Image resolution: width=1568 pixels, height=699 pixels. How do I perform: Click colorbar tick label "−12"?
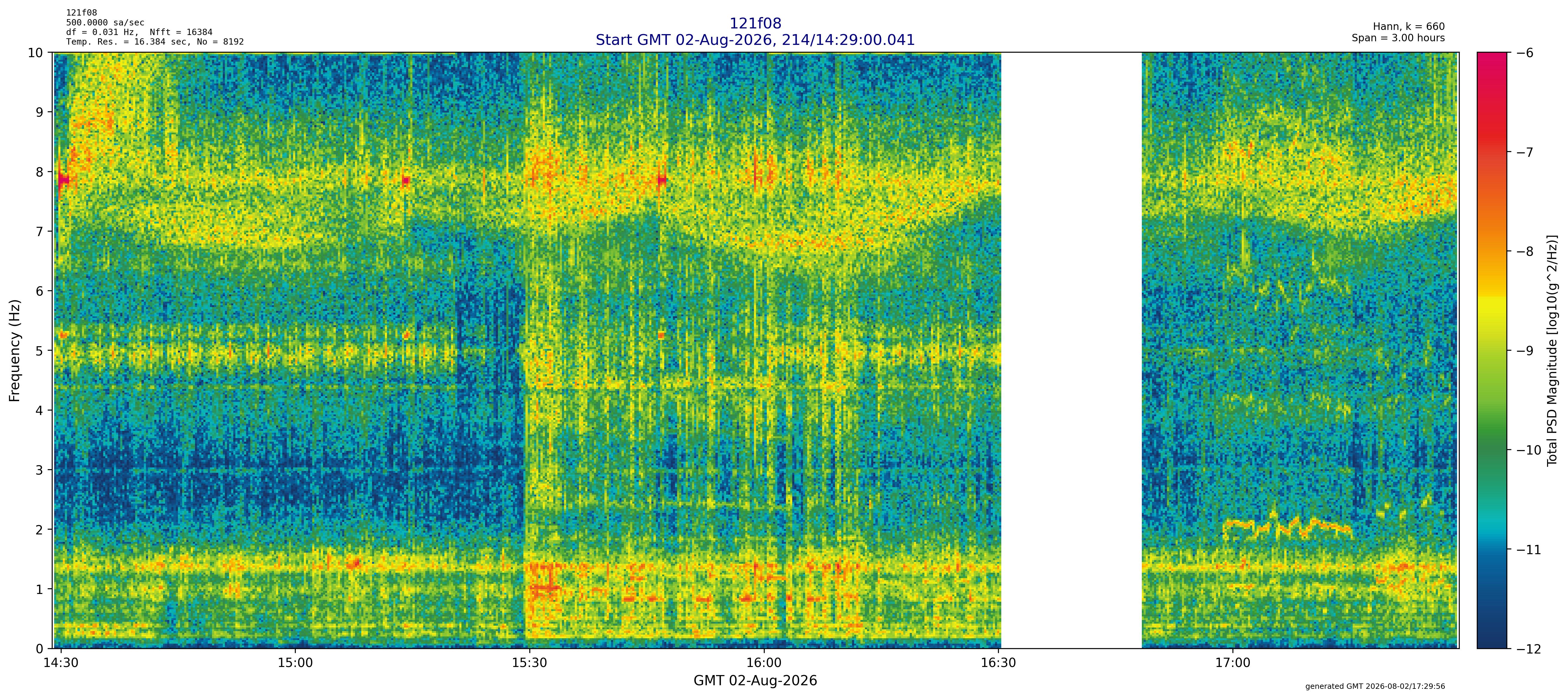click(1529, 649)
